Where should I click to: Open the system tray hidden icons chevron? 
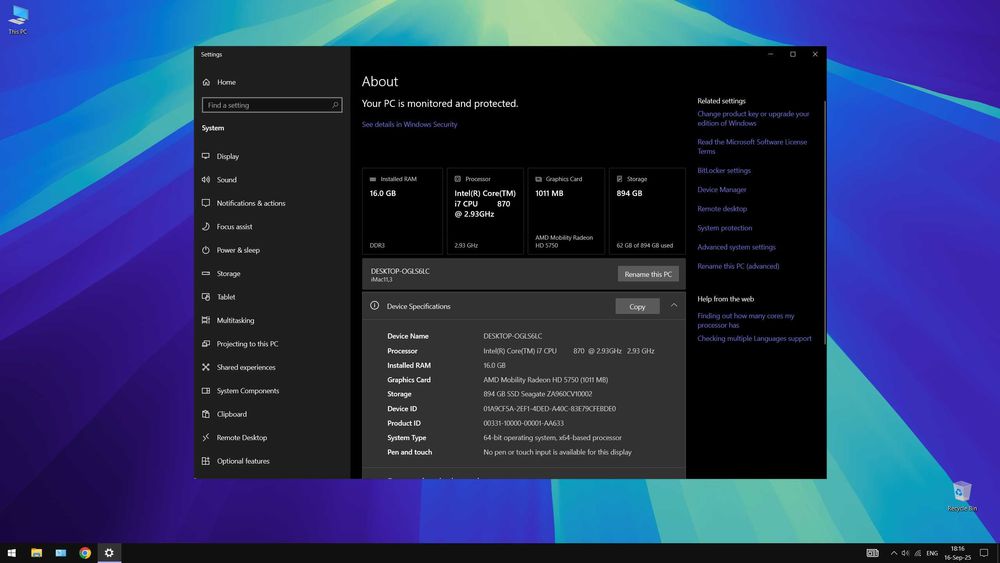(x=893, y=553)
